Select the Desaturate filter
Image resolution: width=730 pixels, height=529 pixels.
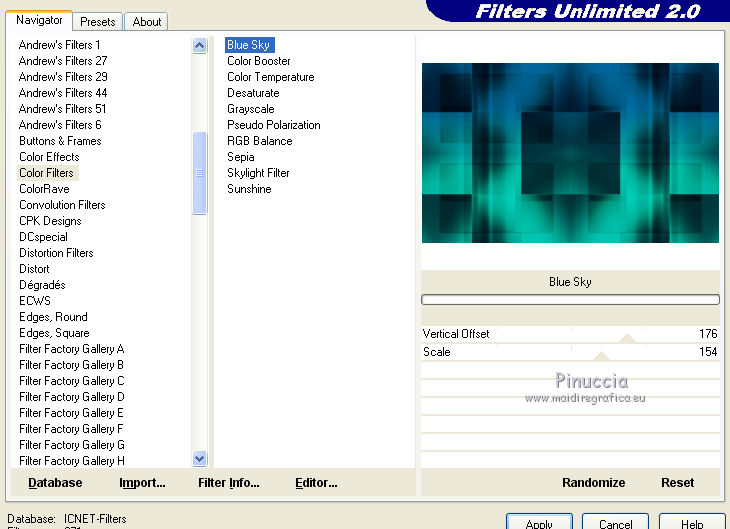click(253, 93)
